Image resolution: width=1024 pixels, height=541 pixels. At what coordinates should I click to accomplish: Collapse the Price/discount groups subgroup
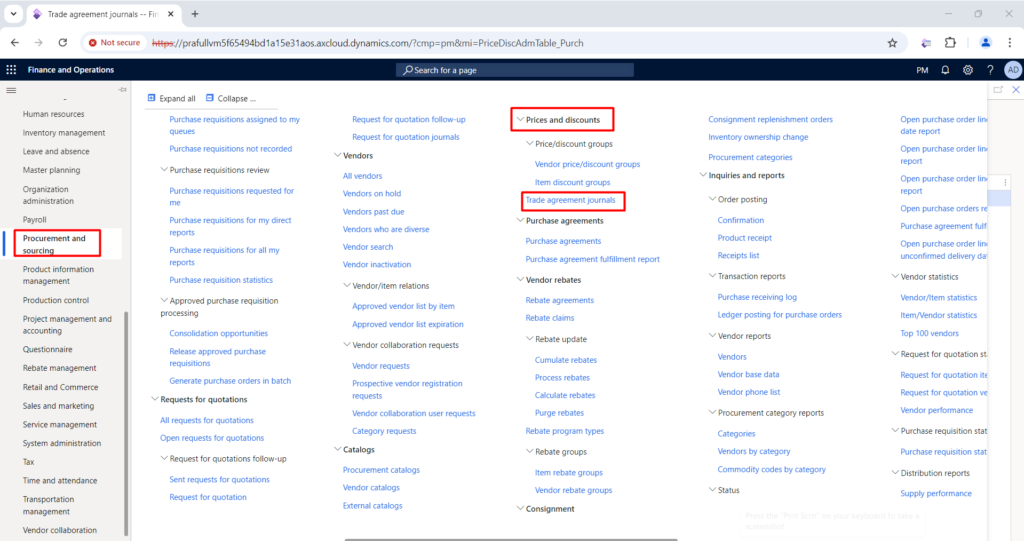point(529,144)
